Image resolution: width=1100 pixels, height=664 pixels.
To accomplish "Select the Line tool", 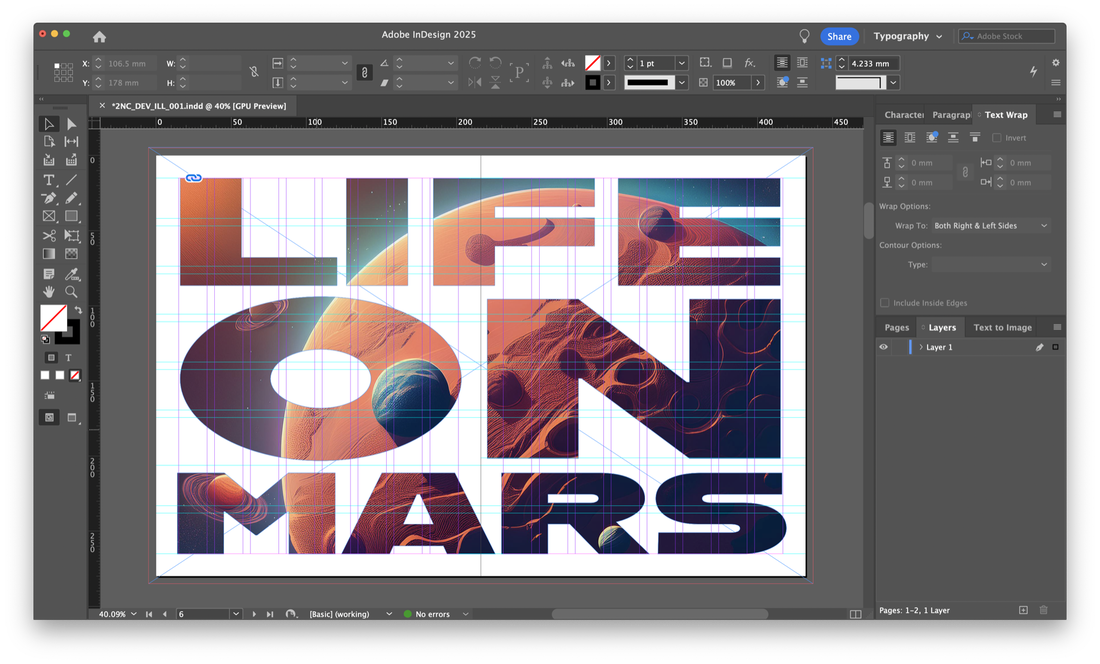I will [72, 180].
